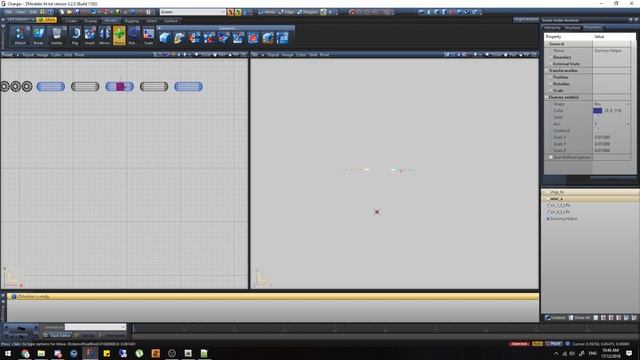The height and width of the screenshot is (360, 640).
Task: Click the Isolated button
Action: [556, 318]
